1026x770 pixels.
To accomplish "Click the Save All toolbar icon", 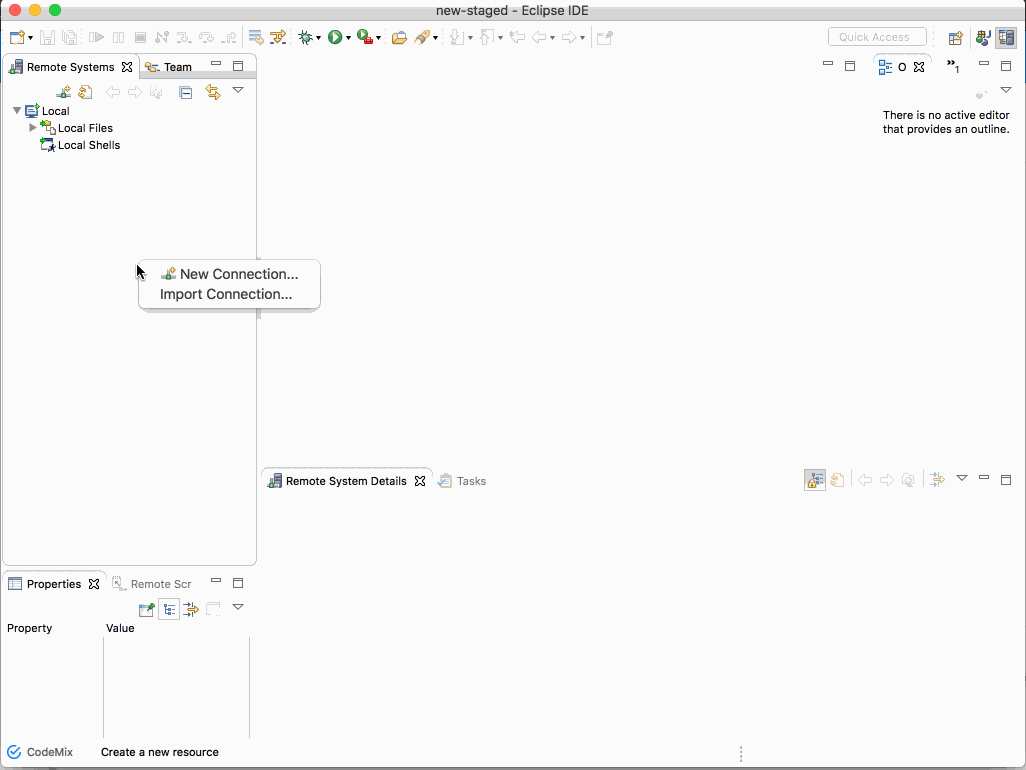I will 69,37.
